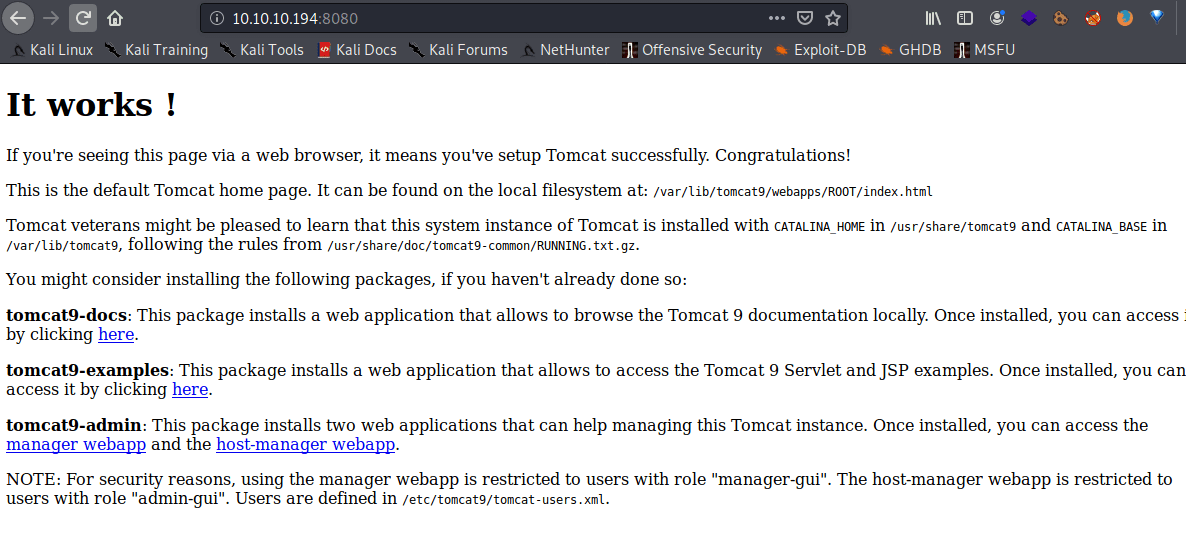The width and height of the screenshot is (1186, 540).
Task: Open the Exploit-DB bookmark
Action: coord(819,50)
